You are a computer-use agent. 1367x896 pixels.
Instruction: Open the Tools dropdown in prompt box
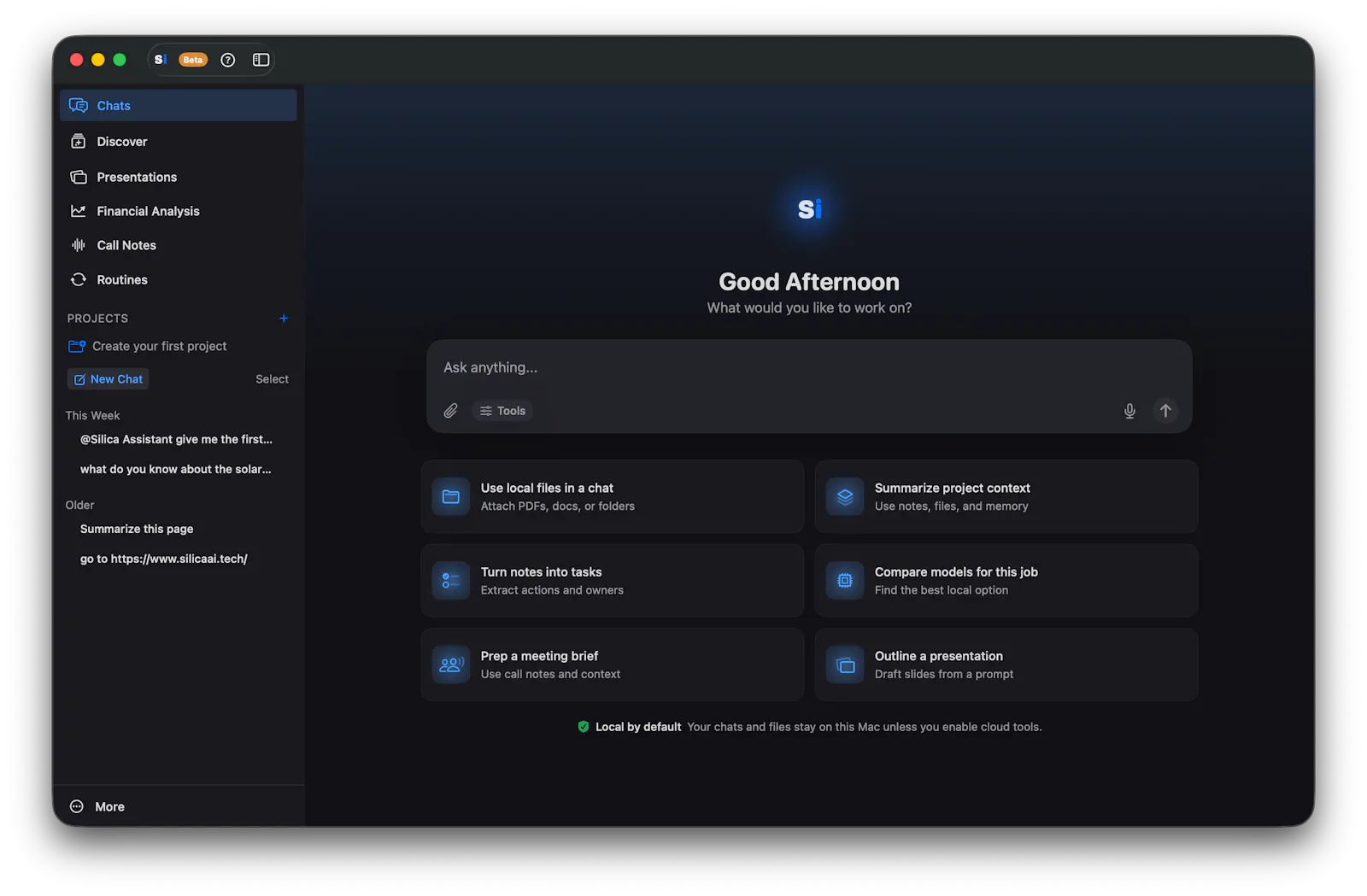point(502,411)
